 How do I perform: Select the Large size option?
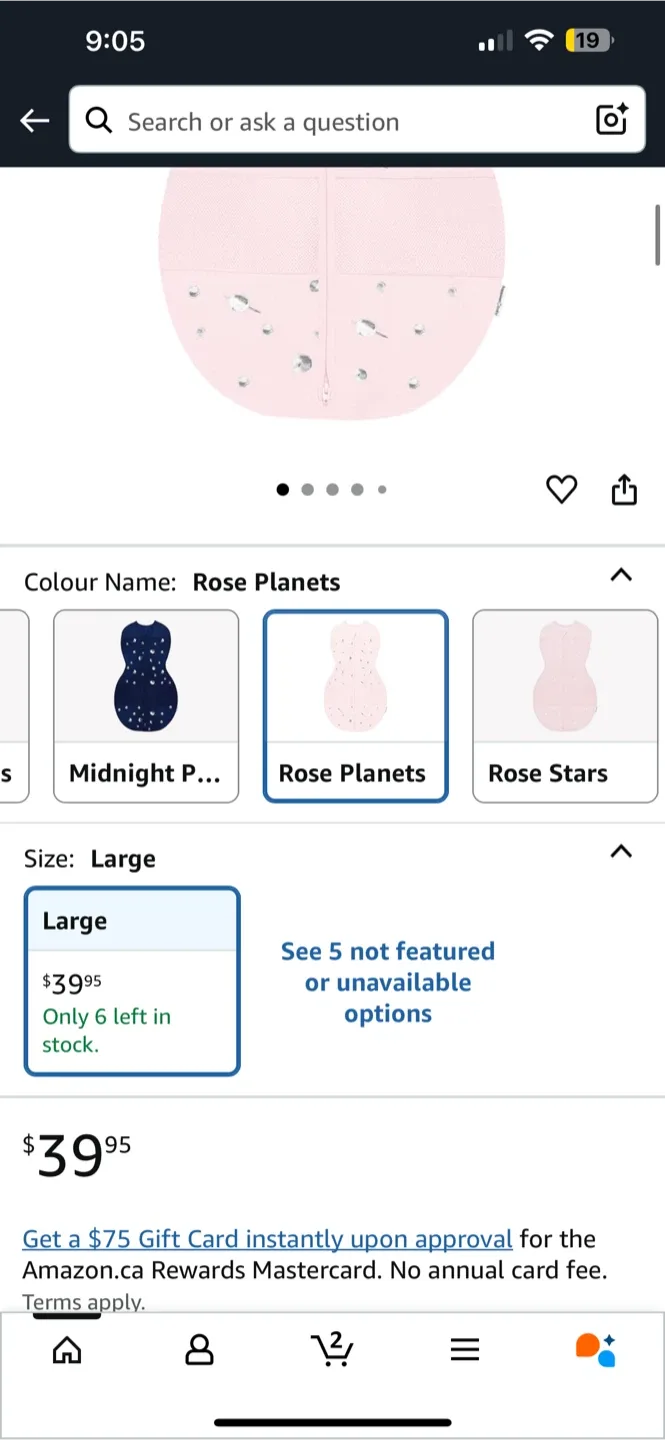click(132, 980)
